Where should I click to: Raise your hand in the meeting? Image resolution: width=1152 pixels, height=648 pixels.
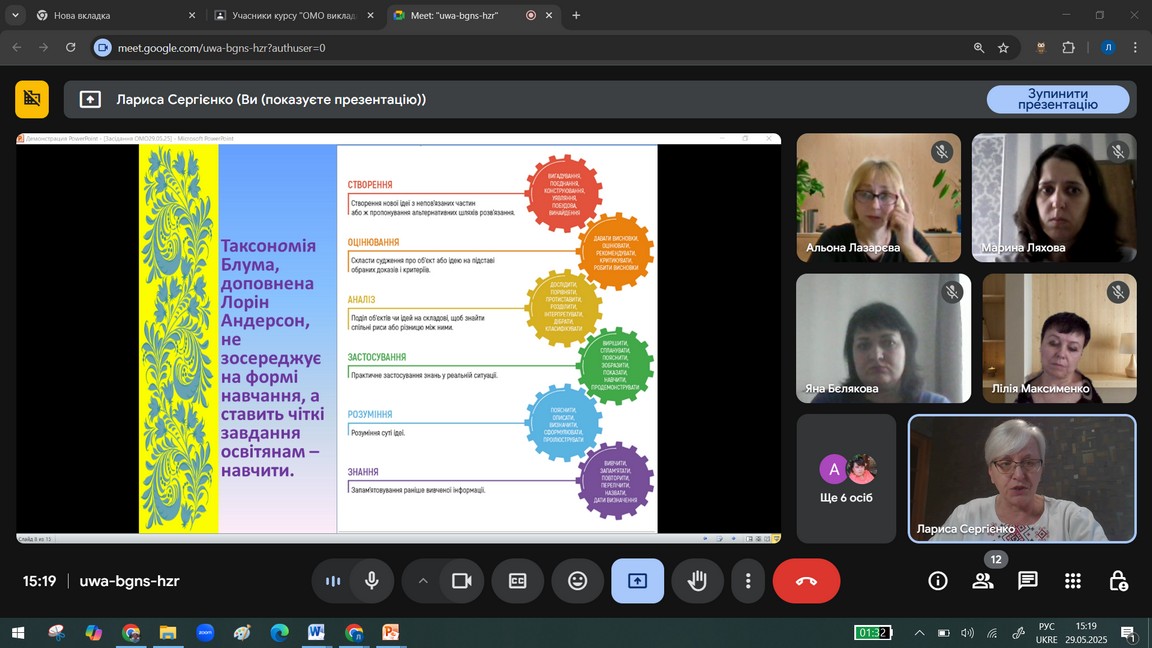(x=697, y=581)
